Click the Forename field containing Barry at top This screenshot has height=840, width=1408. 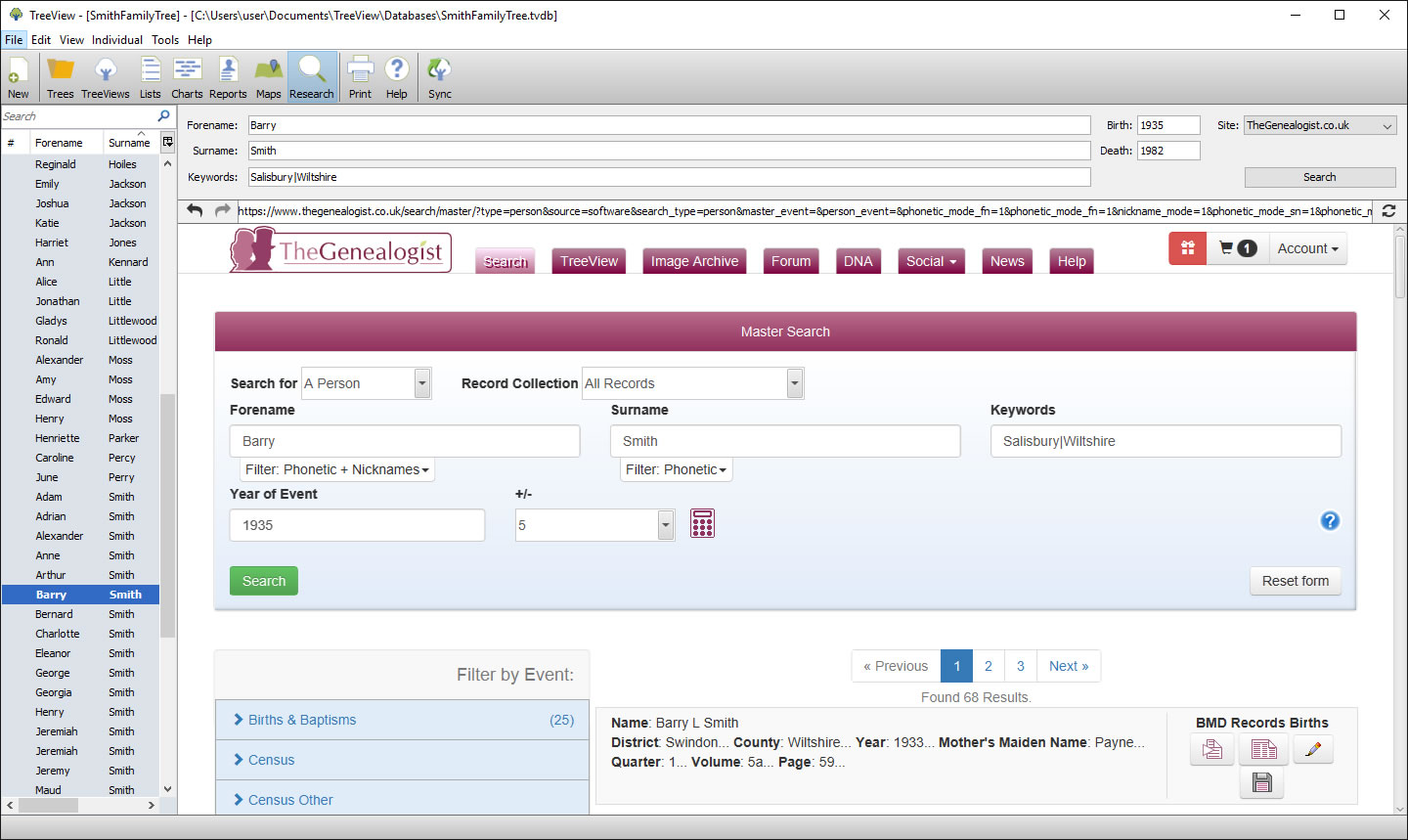(670, 125)
